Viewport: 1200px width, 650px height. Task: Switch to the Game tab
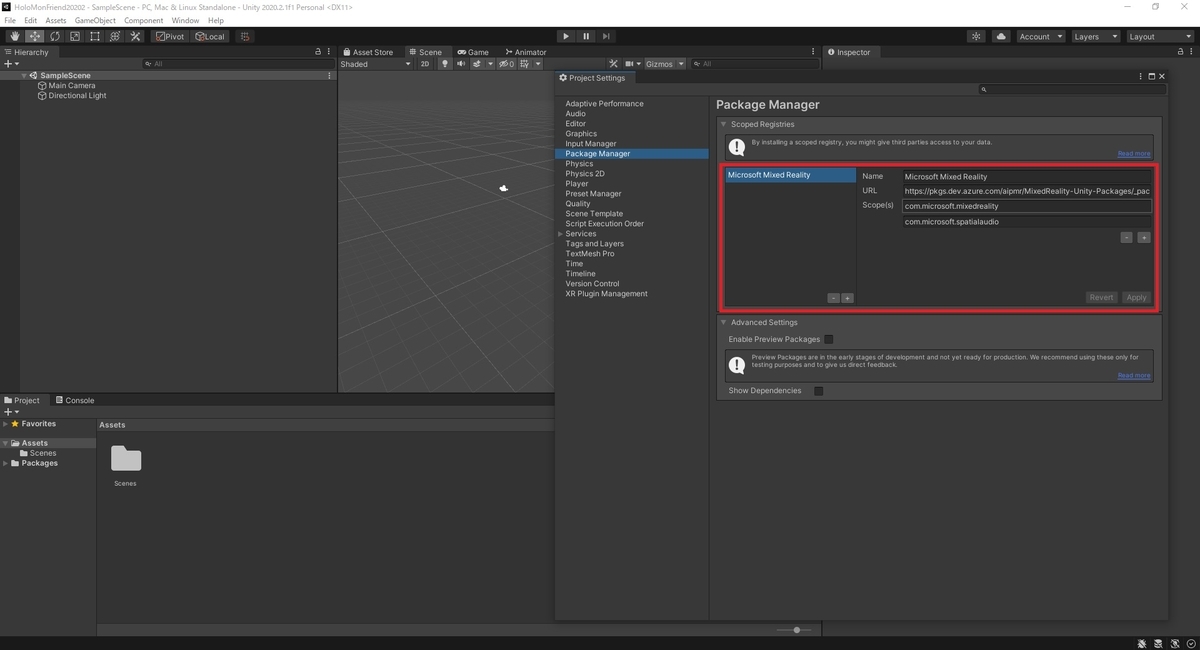tap(473, 52)
